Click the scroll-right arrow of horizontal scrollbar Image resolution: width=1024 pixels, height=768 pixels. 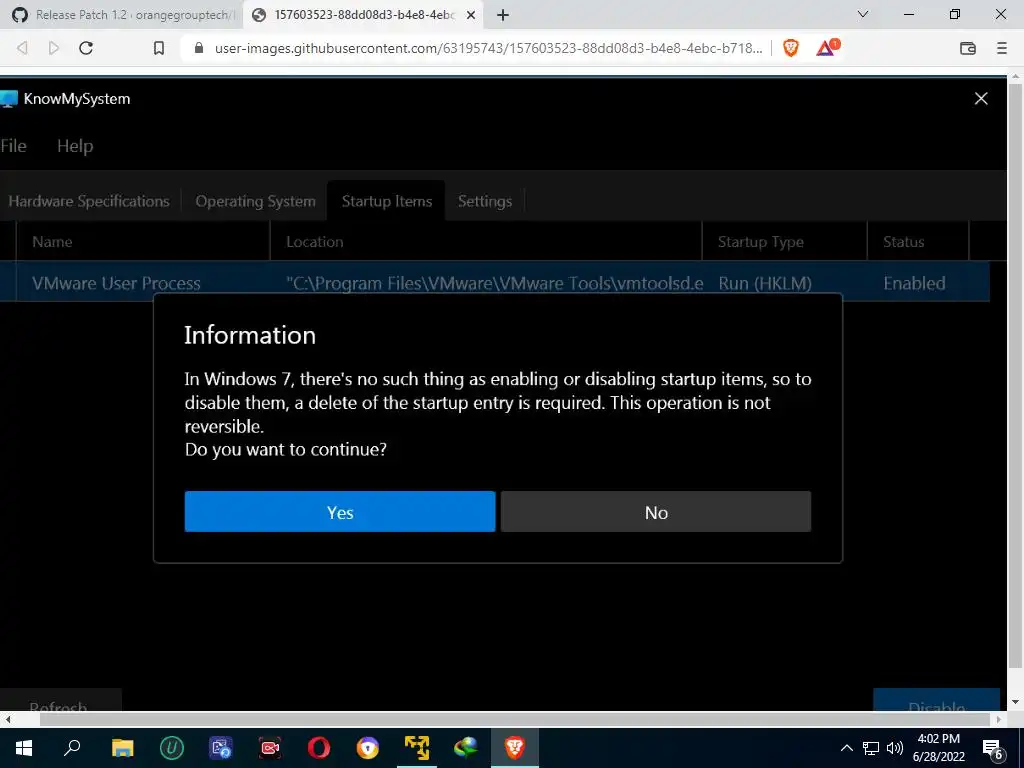pyautogui.click(x=999, y=719)
